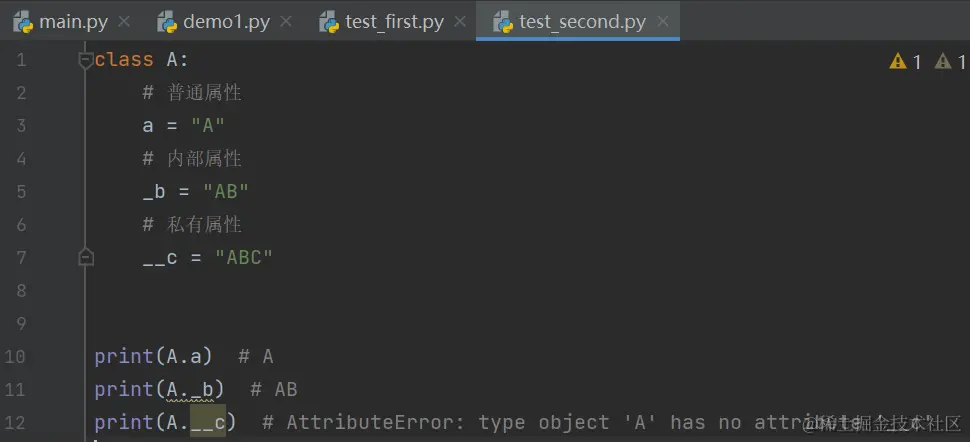The height and width of the screenshot is (442, 970).
Task: Close the demo1.py tab
Action: pyautogui.click(x=286, y=22)
